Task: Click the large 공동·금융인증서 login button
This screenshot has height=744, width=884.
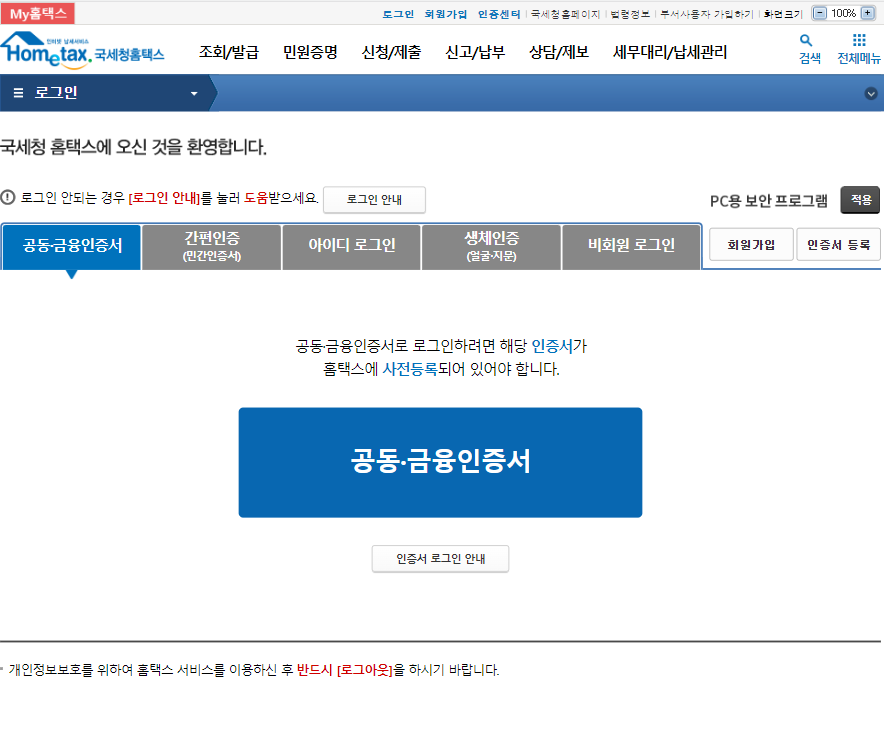Action: coord(440,462)
